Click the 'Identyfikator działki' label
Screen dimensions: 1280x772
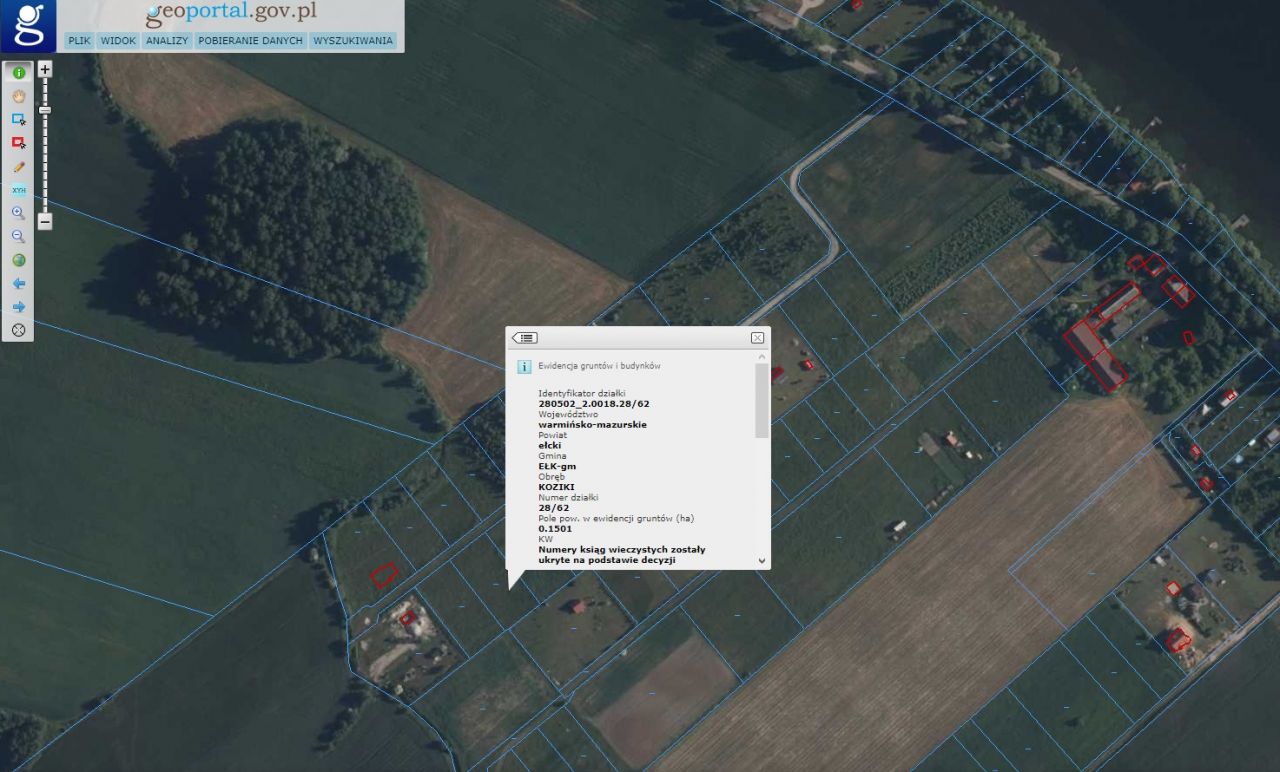pos(581,394)
